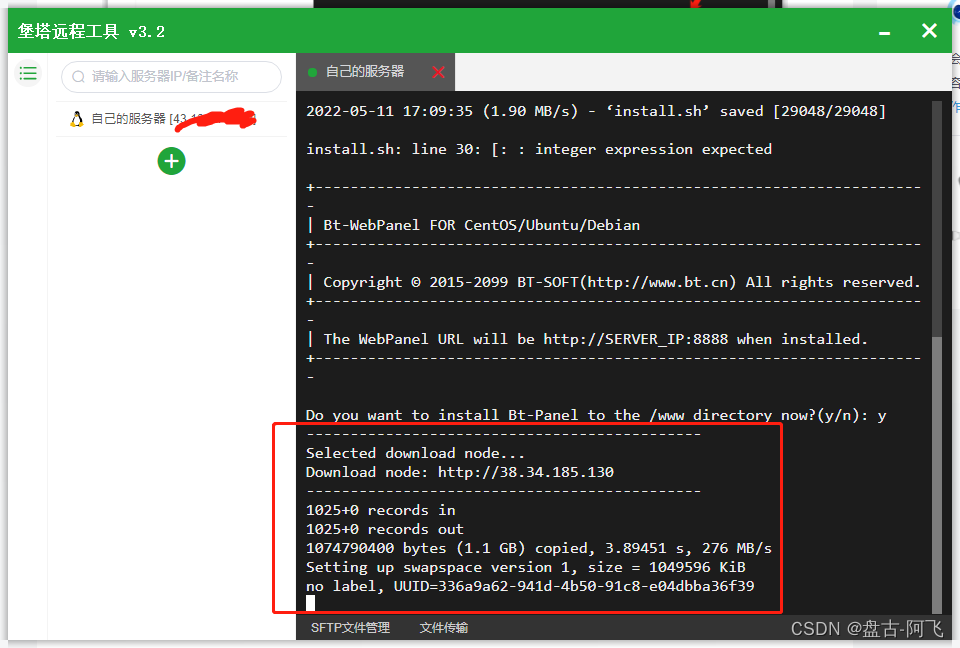Viewport: 960px width, 648px height.
Task: Click the 'install.sh' saved log line
Action: tap(596, 111)
